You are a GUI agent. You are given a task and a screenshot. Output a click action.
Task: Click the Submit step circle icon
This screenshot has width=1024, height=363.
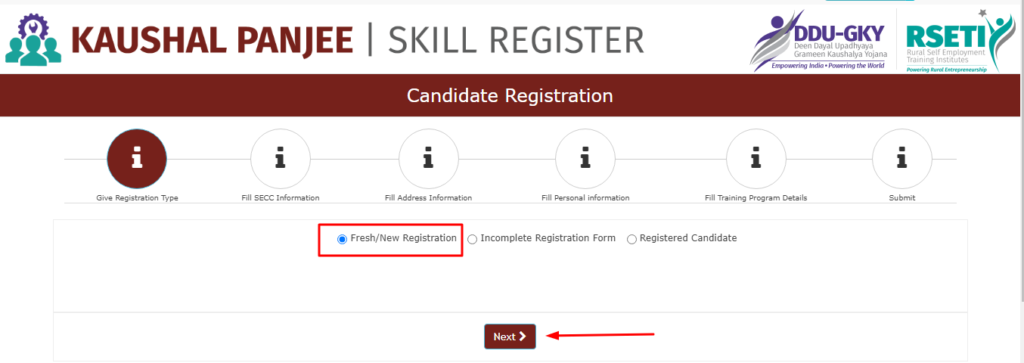point(902,159)
